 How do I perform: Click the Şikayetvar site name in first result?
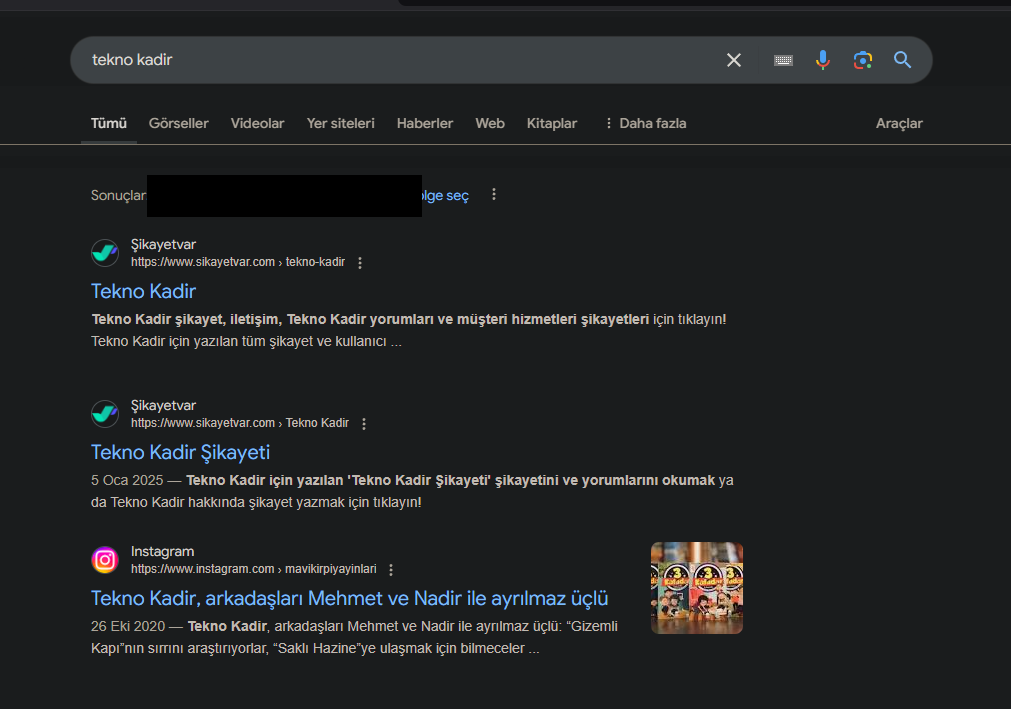click(163, 245)
